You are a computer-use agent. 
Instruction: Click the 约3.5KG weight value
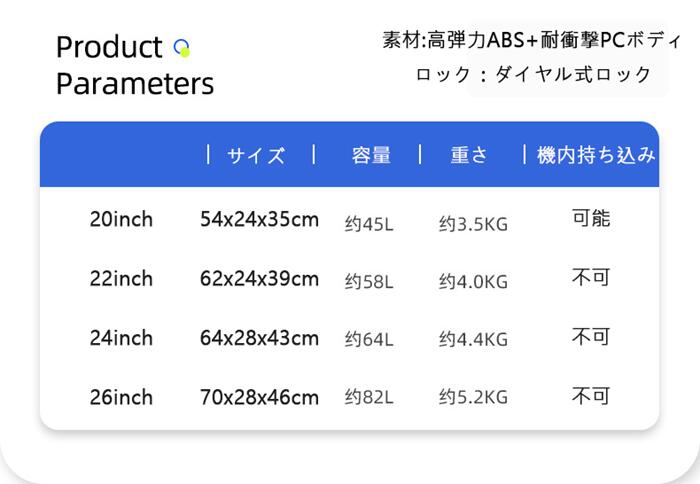[473, 224]
